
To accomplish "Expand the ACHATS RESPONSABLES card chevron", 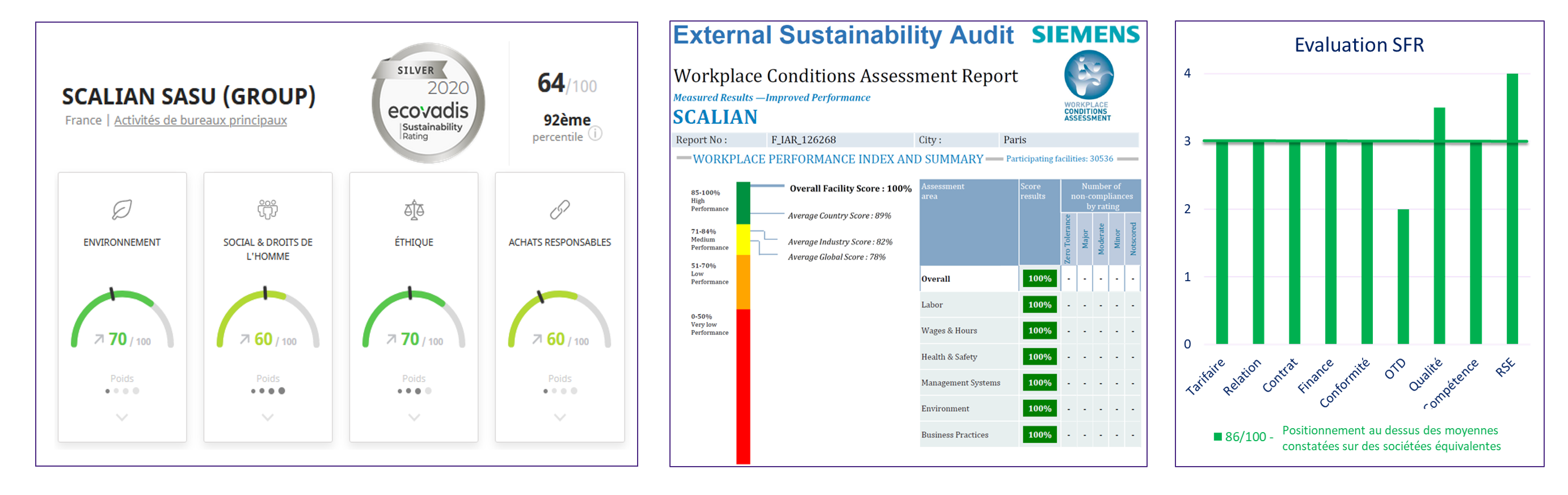I will [560, 418].
